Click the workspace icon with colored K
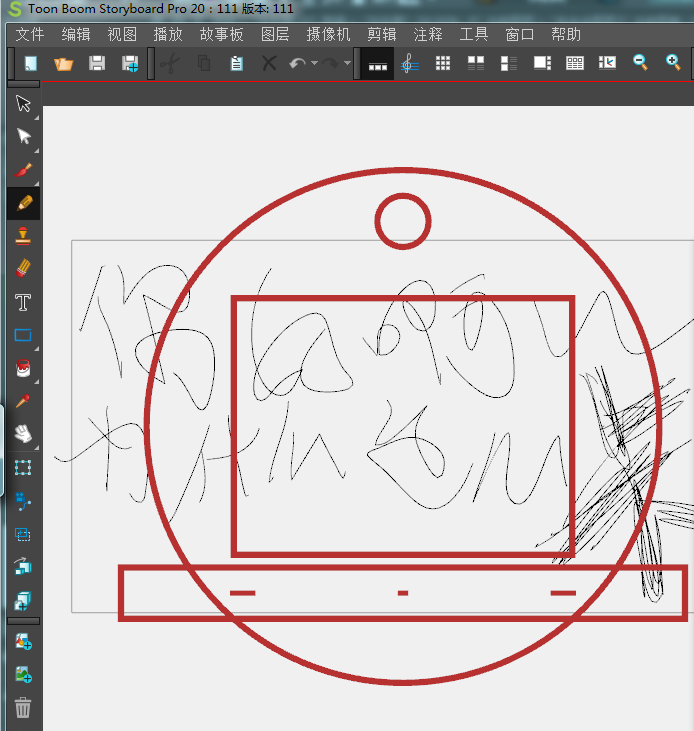This screenshot has height=731, width=694. tap(607, 62)
